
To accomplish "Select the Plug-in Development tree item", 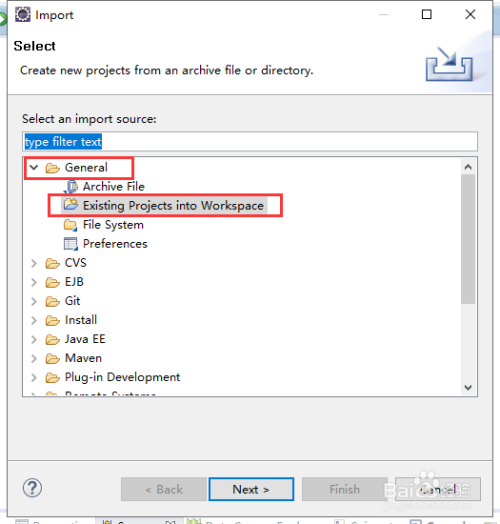I will tap(122, 377).
